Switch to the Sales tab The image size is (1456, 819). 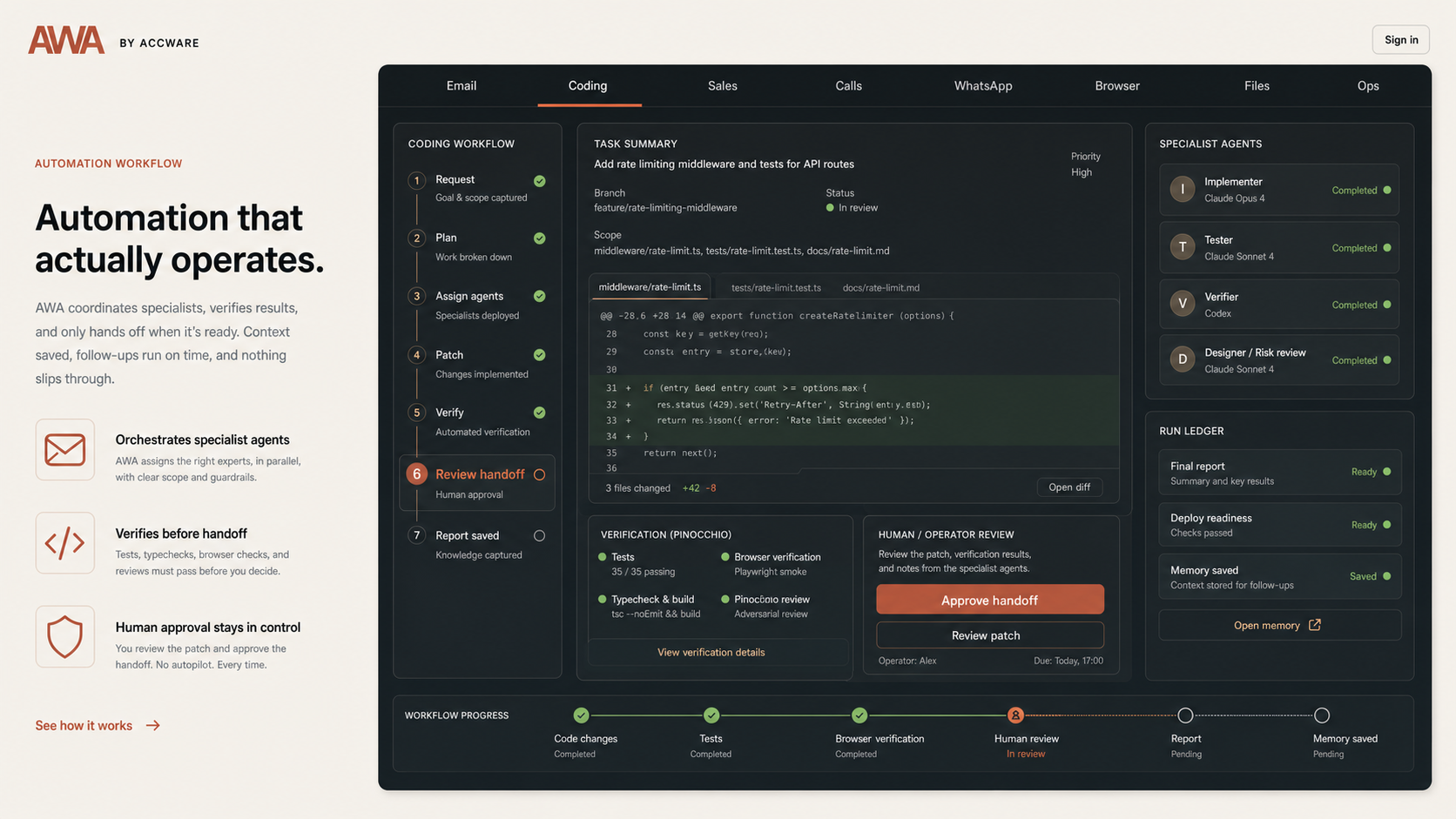coord(723,86)
